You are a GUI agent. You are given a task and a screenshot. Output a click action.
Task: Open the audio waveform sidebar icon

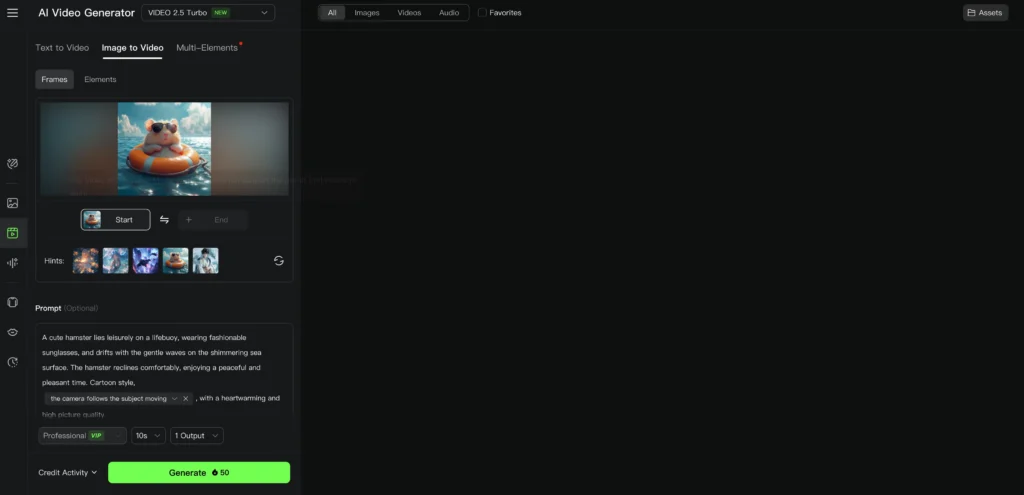(x=13, y=263)
